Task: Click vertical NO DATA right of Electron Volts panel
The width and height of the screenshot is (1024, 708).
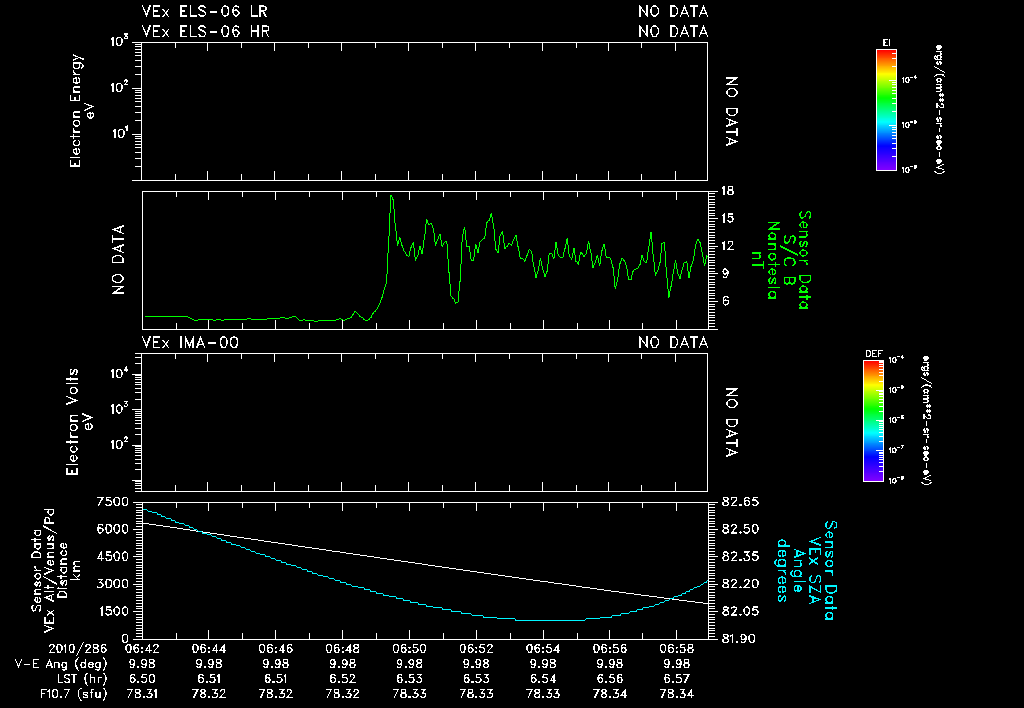Action: coord(731,422)
